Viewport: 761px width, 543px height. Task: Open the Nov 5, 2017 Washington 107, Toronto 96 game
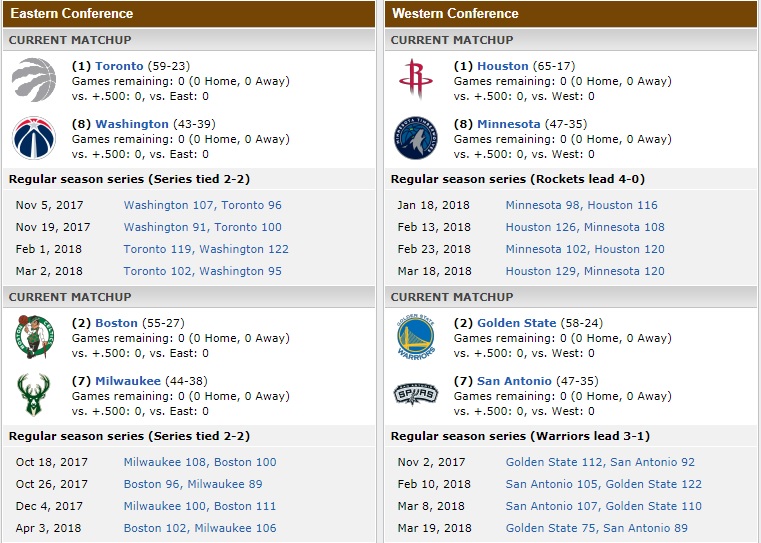point(202,205)
